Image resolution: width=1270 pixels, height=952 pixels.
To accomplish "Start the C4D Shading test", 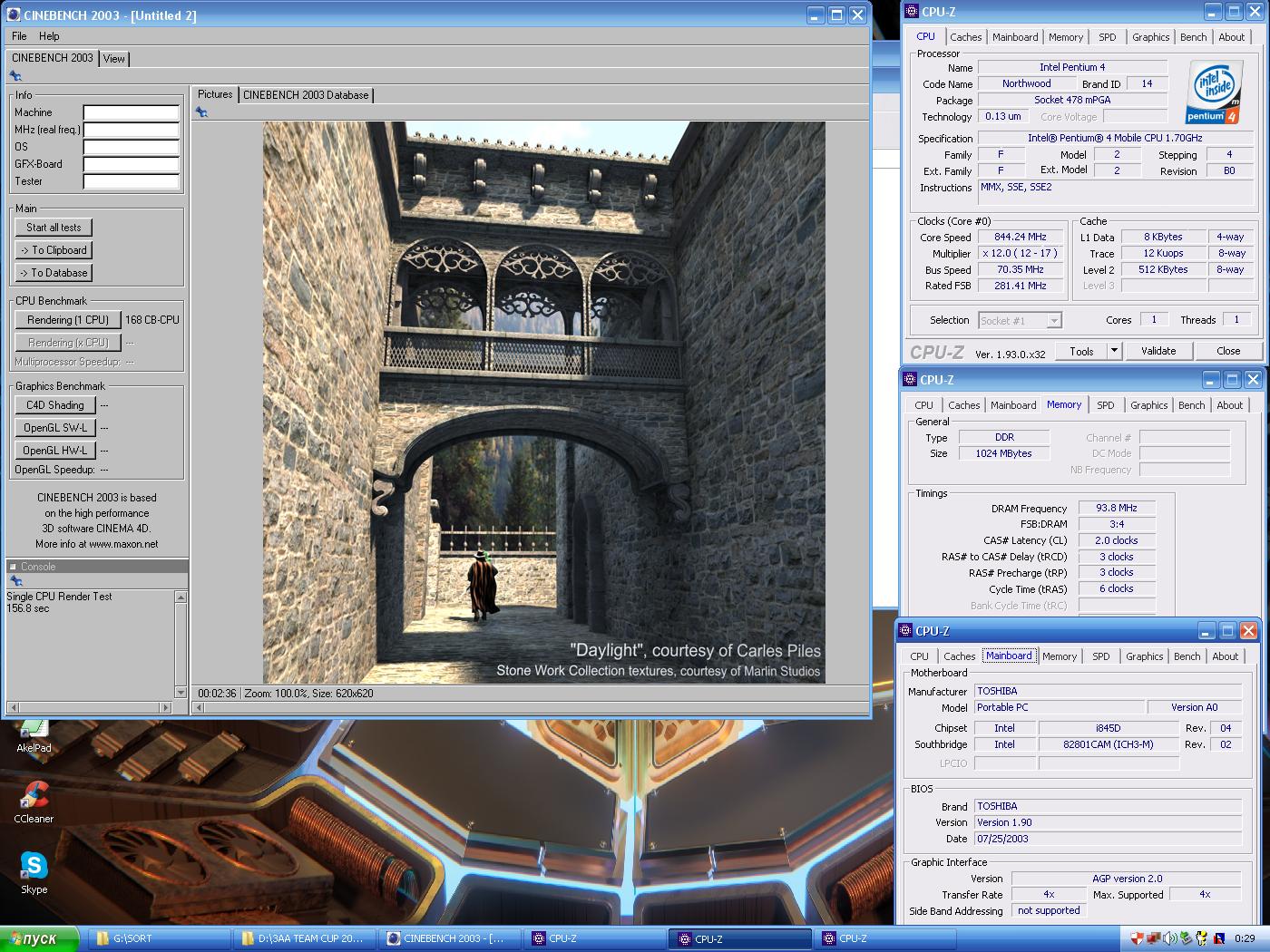I will click(54, 405).
